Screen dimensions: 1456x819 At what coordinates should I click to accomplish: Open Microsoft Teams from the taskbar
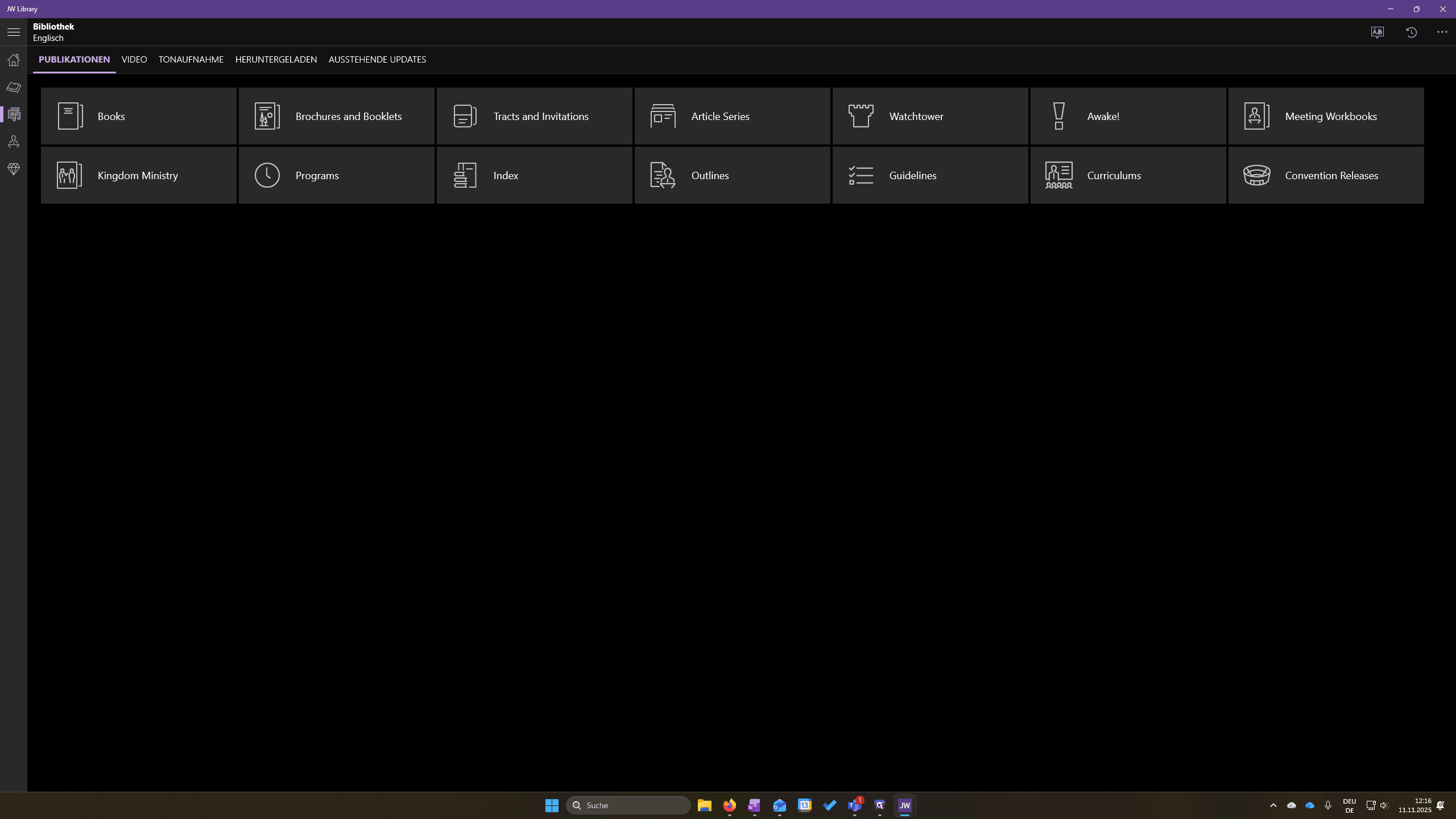click(855, 805)
